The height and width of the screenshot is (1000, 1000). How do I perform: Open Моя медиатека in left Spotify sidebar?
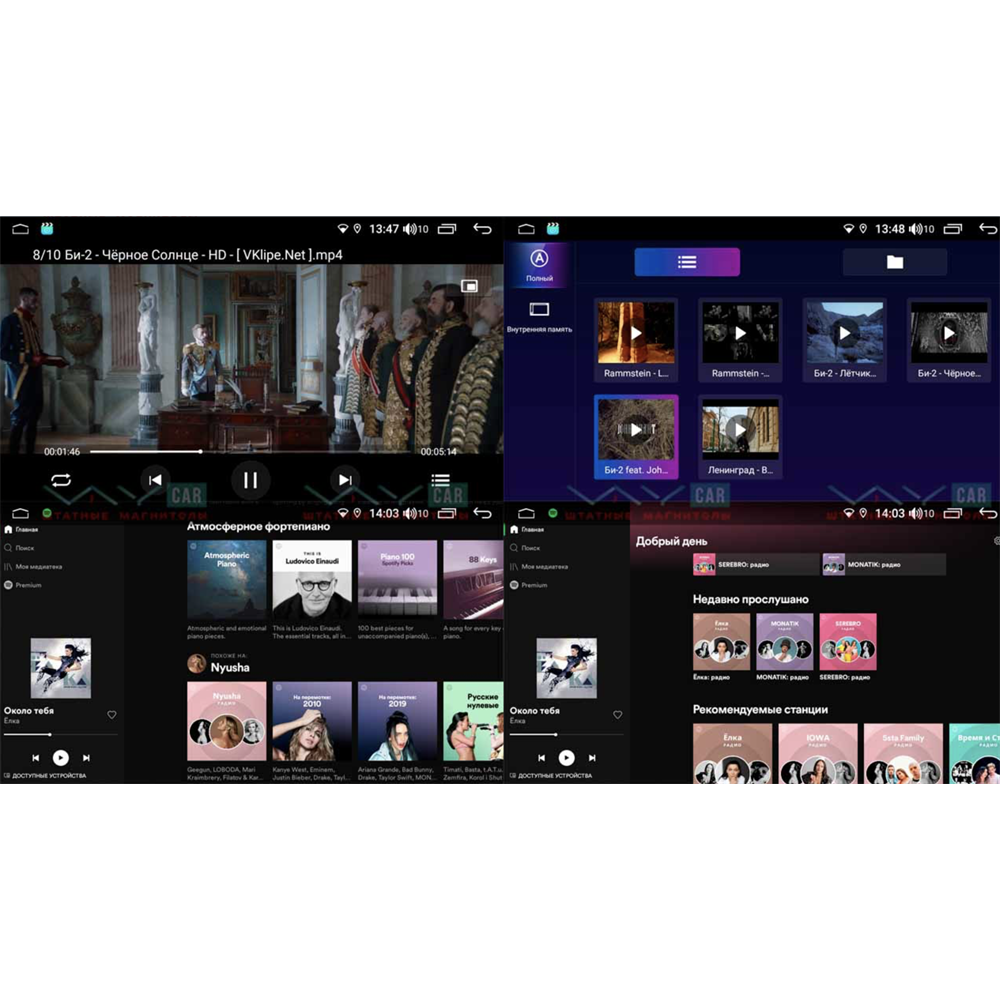point(33,566)
